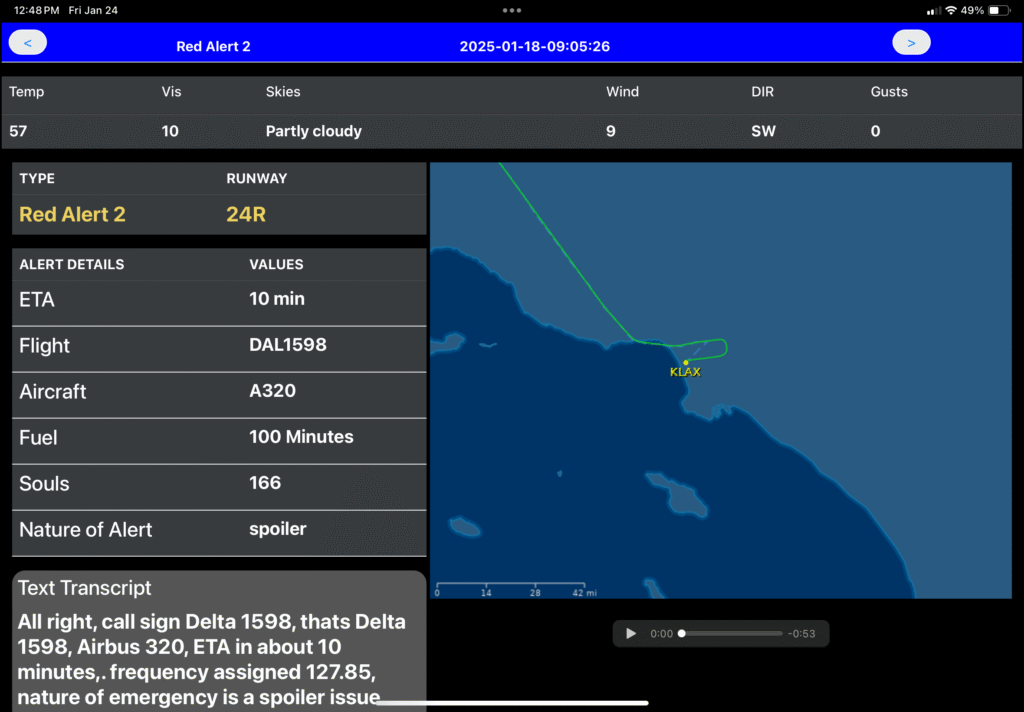1024x712 pixels.
Task: Click the Nature of Alert spoiler row
Action: (x=219, y=530)
